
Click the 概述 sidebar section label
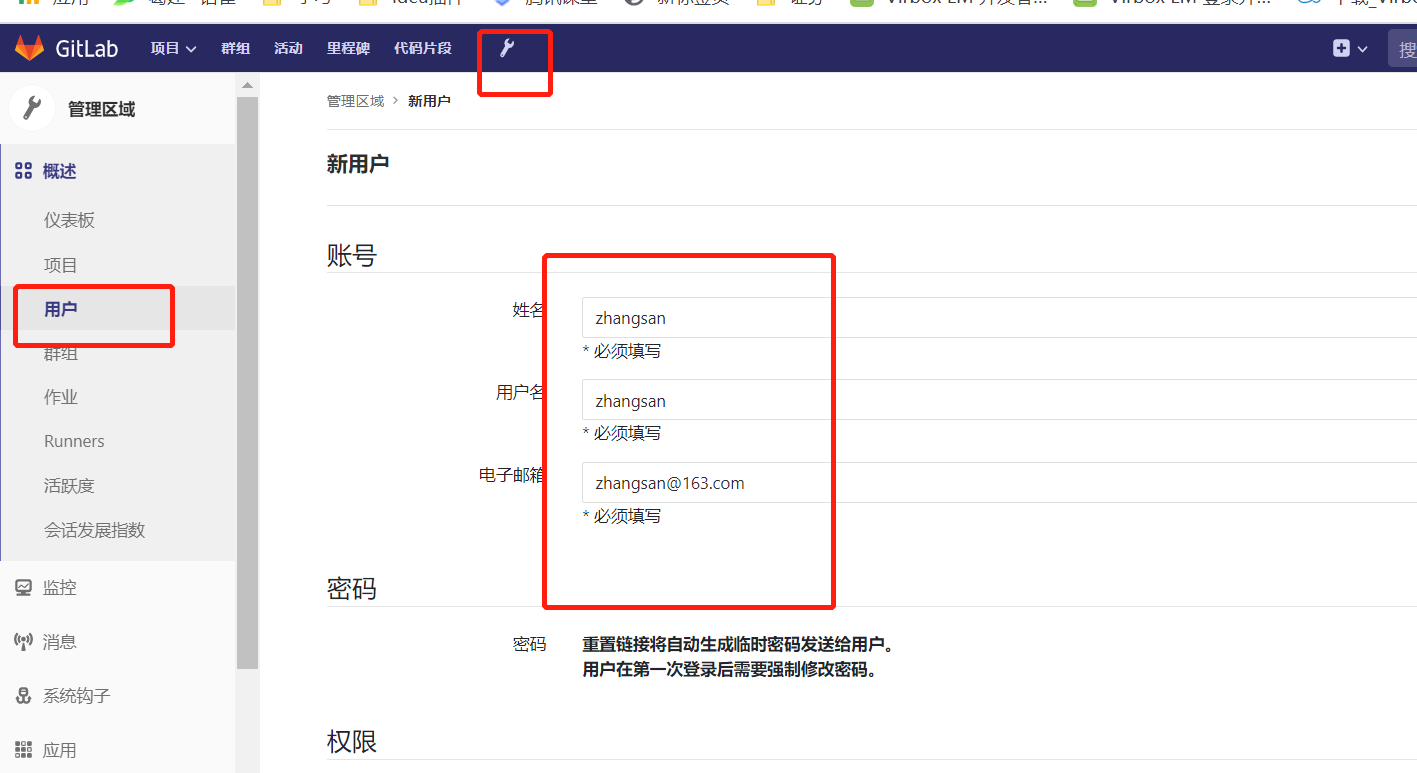click(x=60, y=172)
